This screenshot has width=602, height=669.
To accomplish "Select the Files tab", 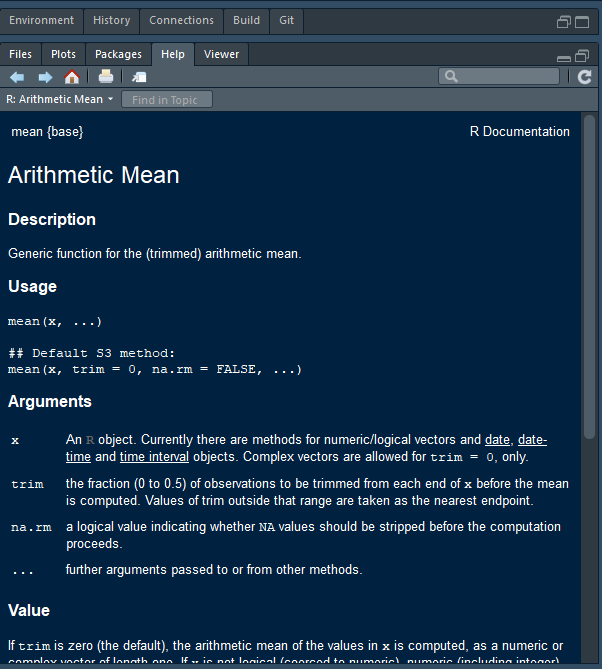I will pyautogui.click(x=20, y=54).
